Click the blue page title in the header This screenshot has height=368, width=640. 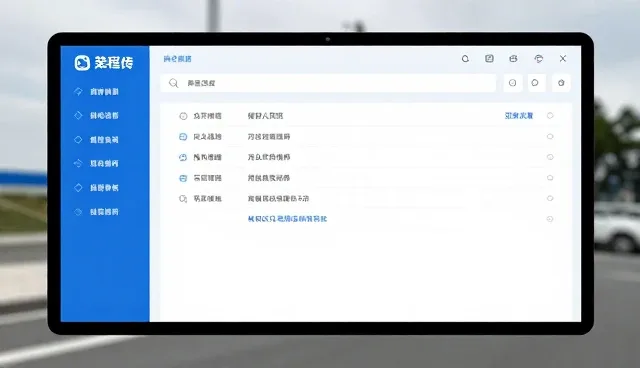tap(178, 59)
